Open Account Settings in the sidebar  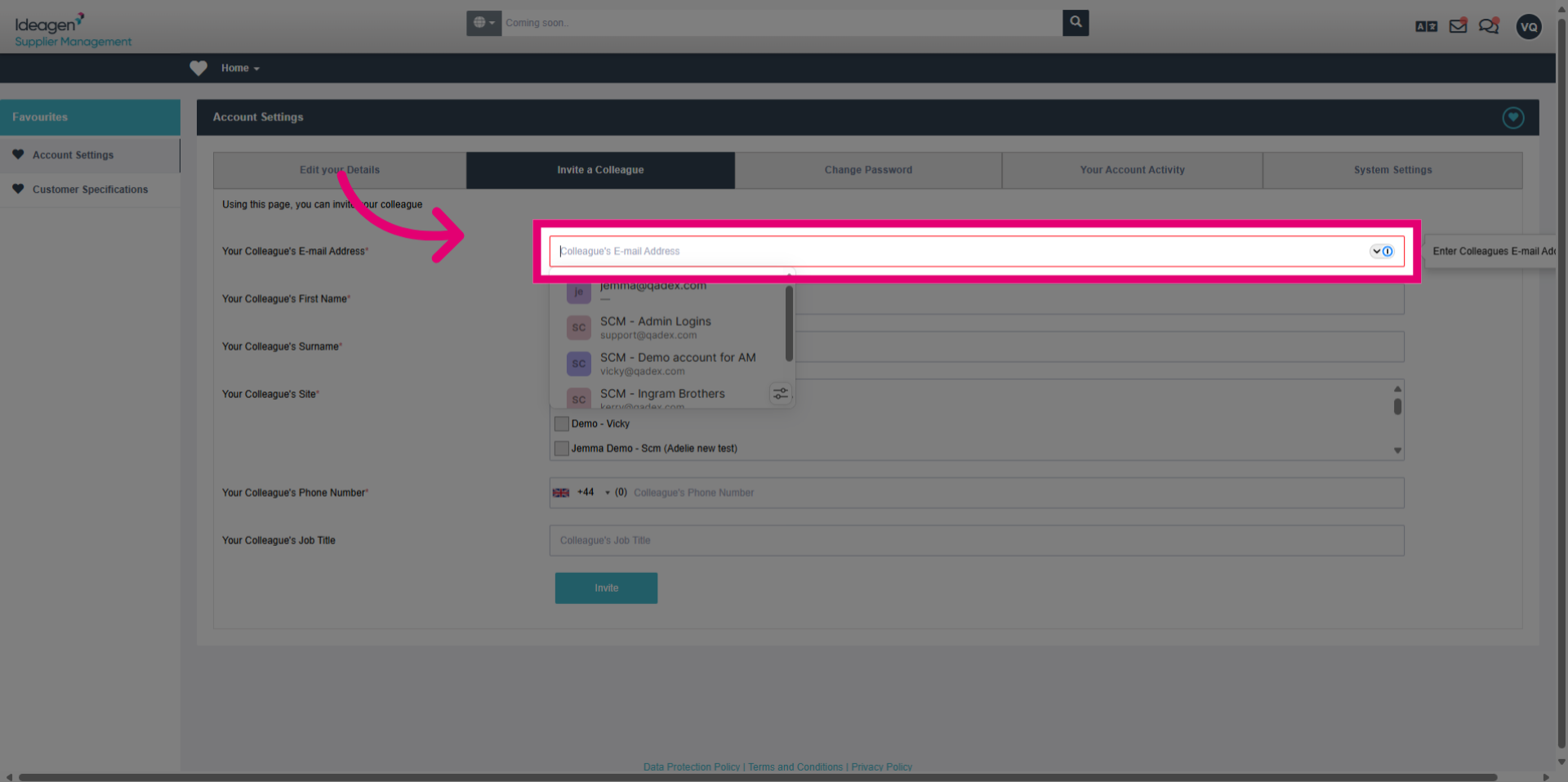73,154
